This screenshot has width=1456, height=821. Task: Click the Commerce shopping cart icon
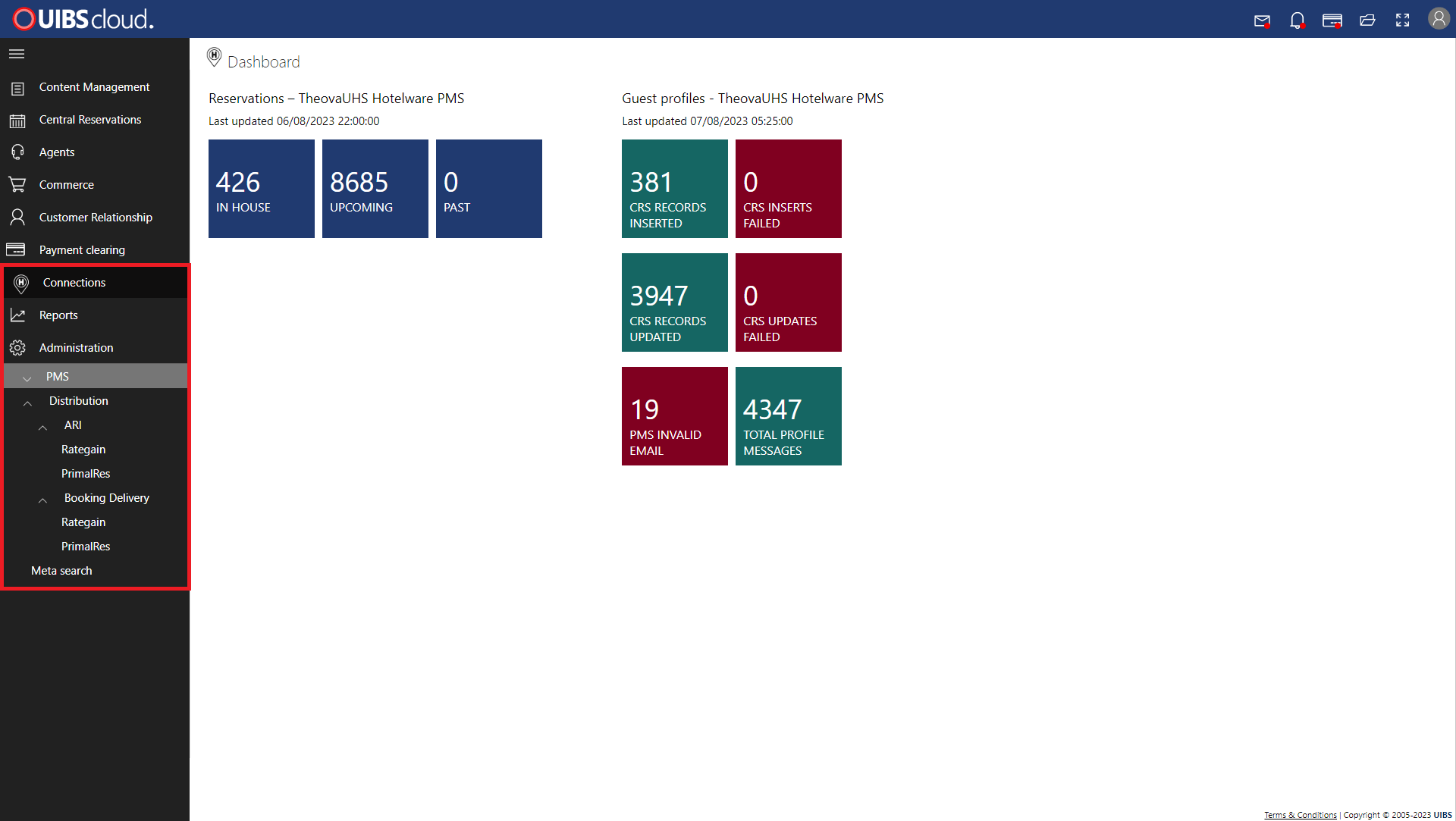pos(17,185)
